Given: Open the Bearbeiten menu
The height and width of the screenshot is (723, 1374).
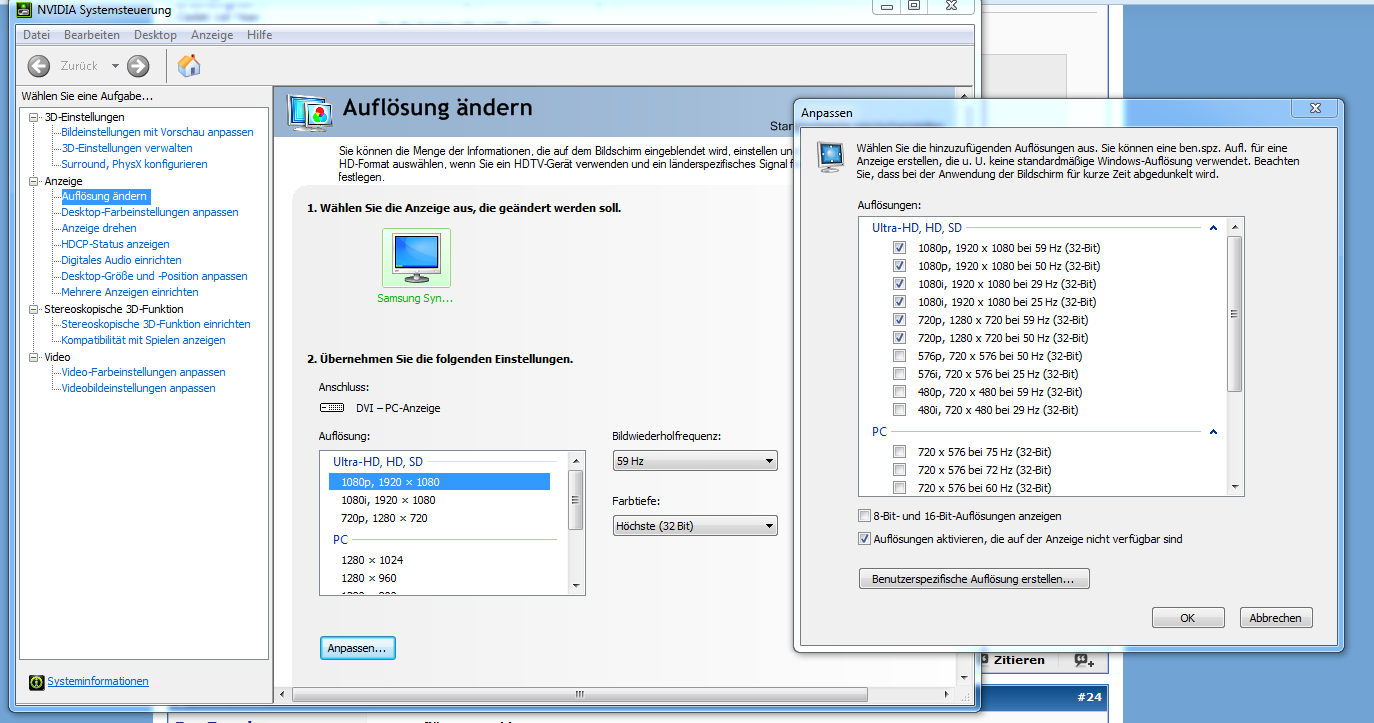Looking at the screenshot, I should (92, 35).
